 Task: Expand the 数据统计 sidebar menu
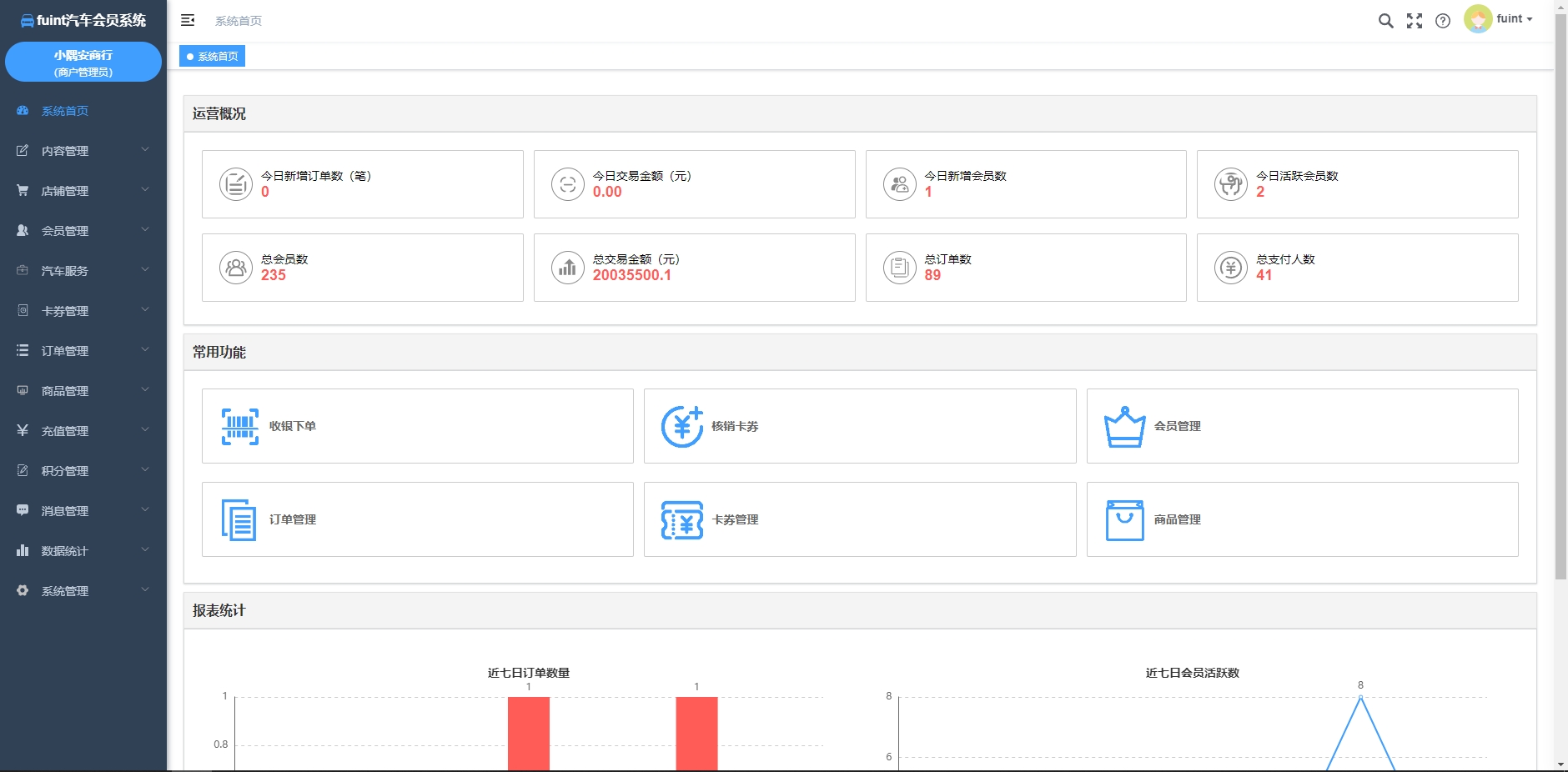[83, 551]
